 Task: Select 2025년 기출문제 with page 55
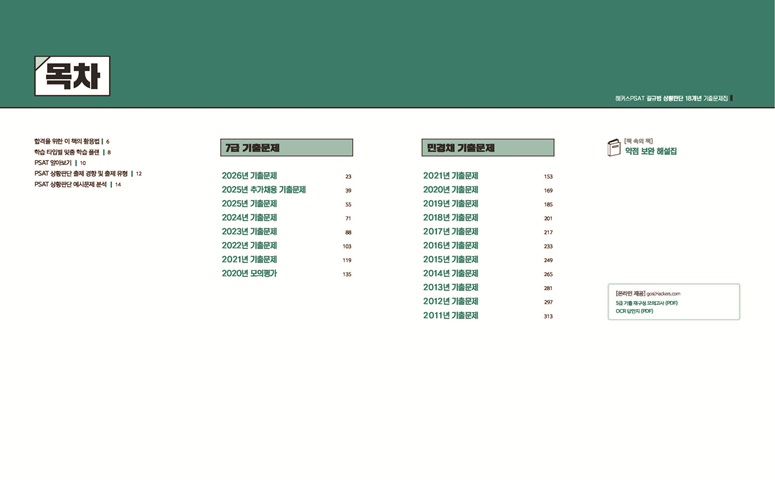[x=249, y=204]
